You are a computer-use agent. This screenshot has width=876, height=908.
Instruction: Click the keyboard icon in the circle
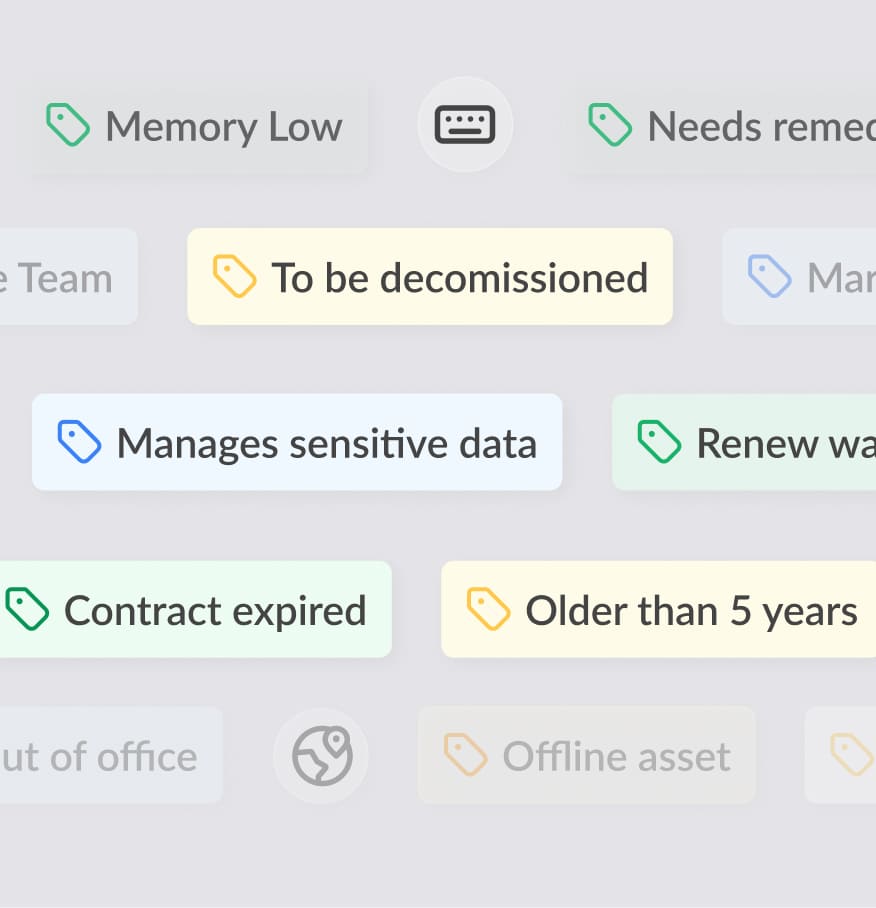(465, 125)
